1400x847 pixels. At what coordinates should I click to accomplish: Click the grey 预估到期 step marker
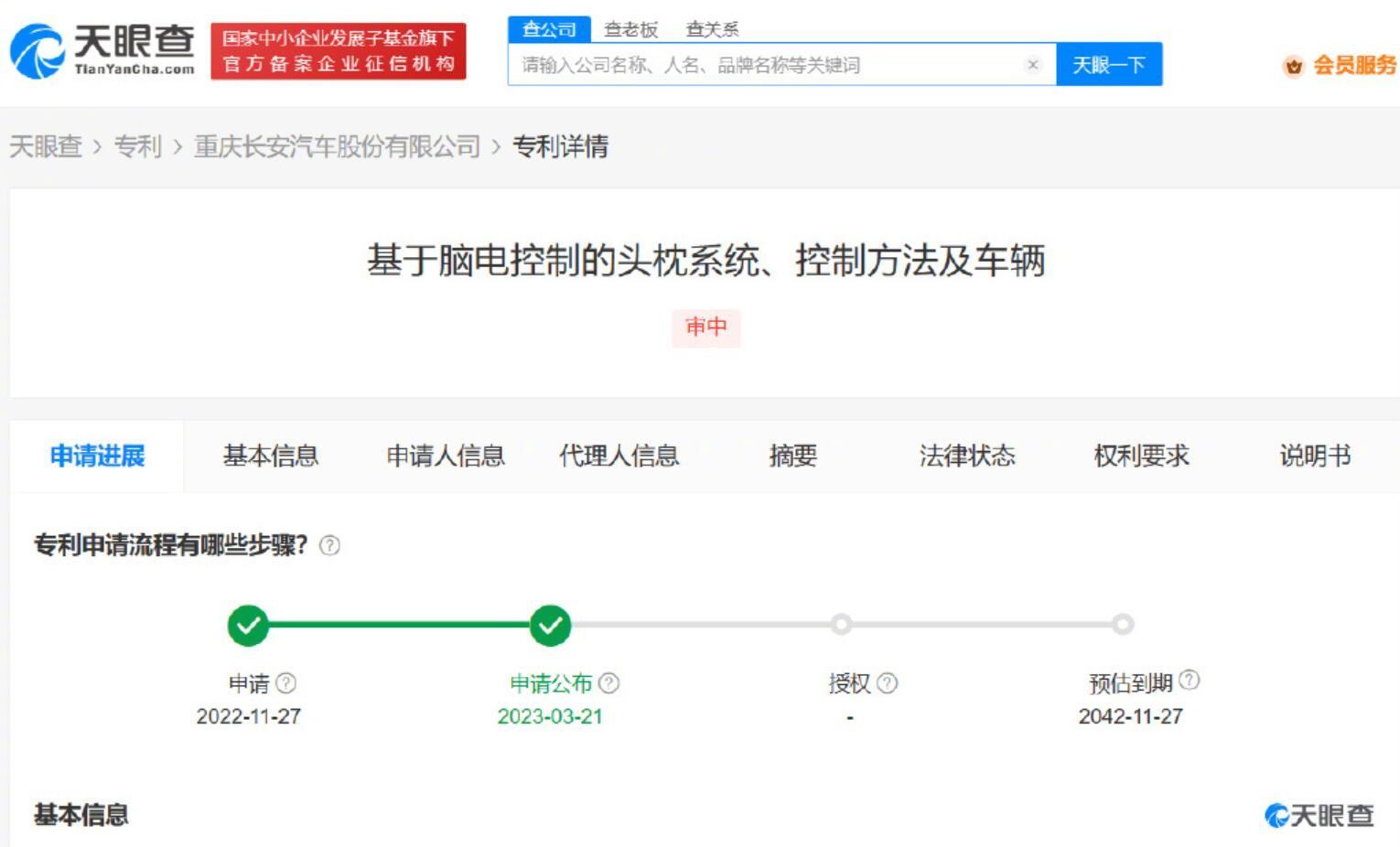tap(1123, 625)
